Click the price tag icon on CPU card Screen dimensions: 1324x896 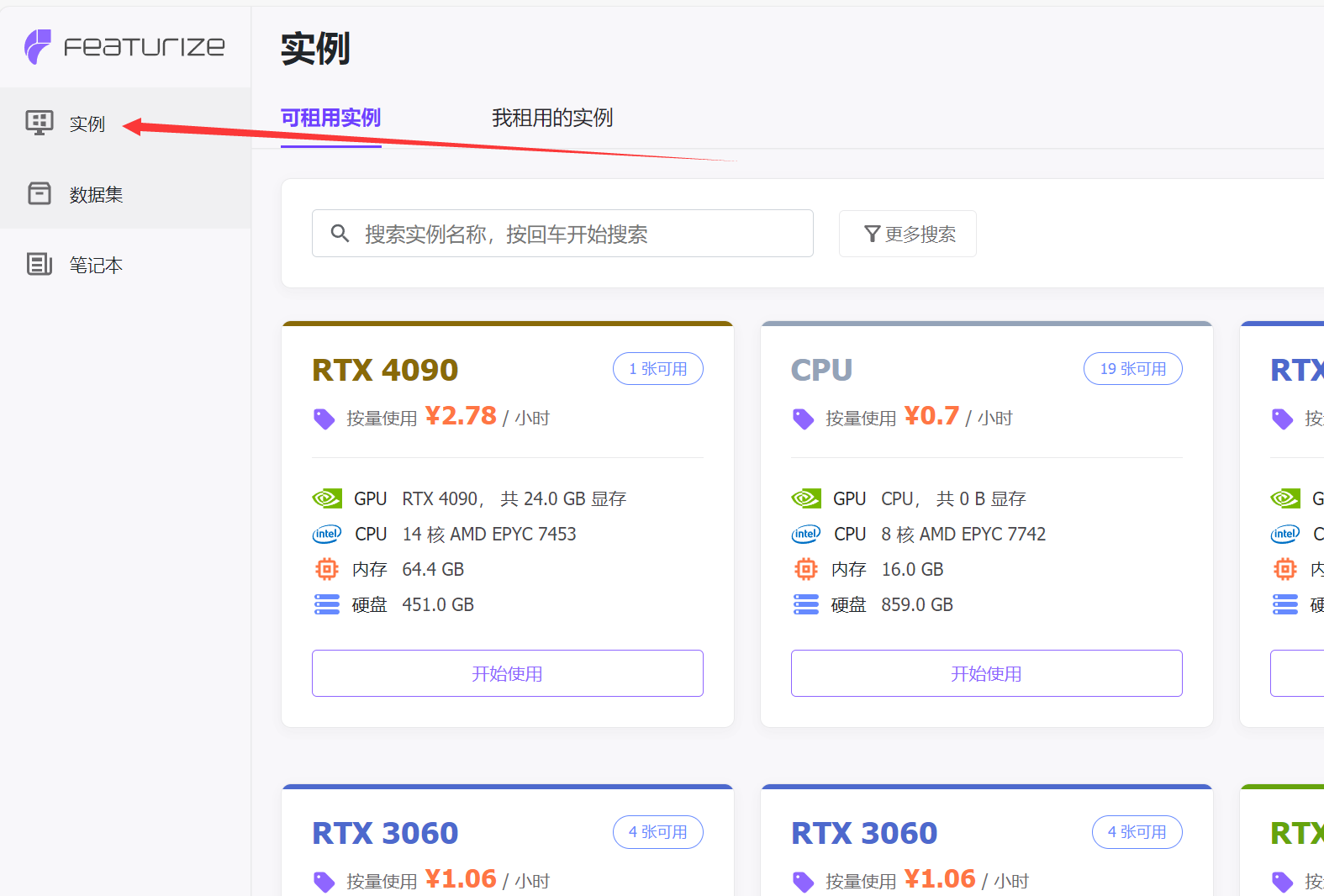pyautogui.click(x=803, y=419)
